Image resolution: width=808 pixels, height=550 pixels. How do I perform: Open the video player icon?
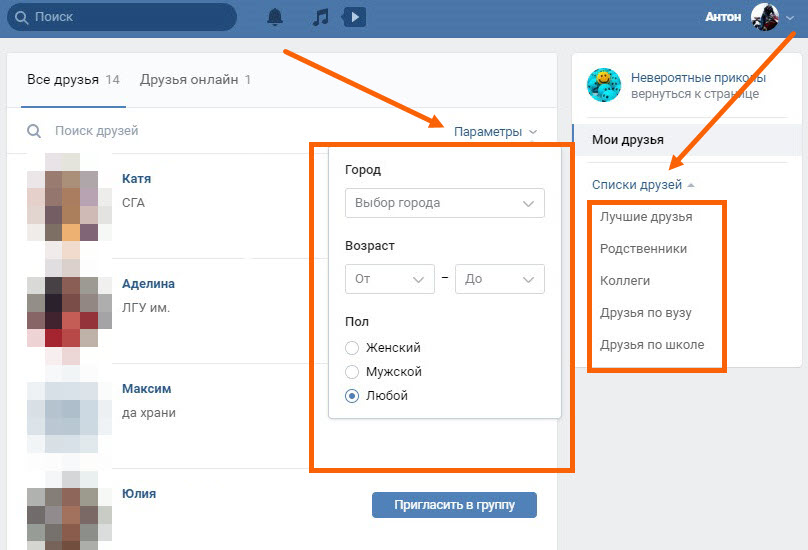click(x=353, y=17)
